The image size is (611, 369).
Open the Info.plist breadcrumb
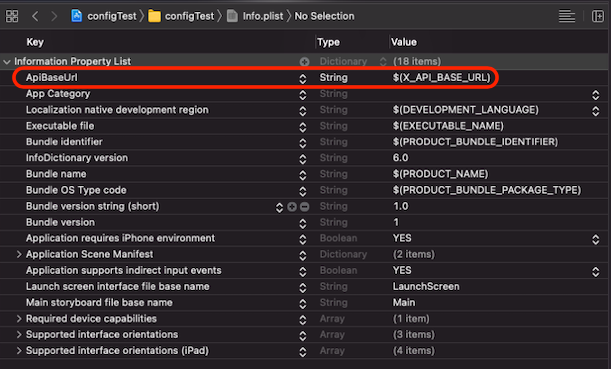256,16
